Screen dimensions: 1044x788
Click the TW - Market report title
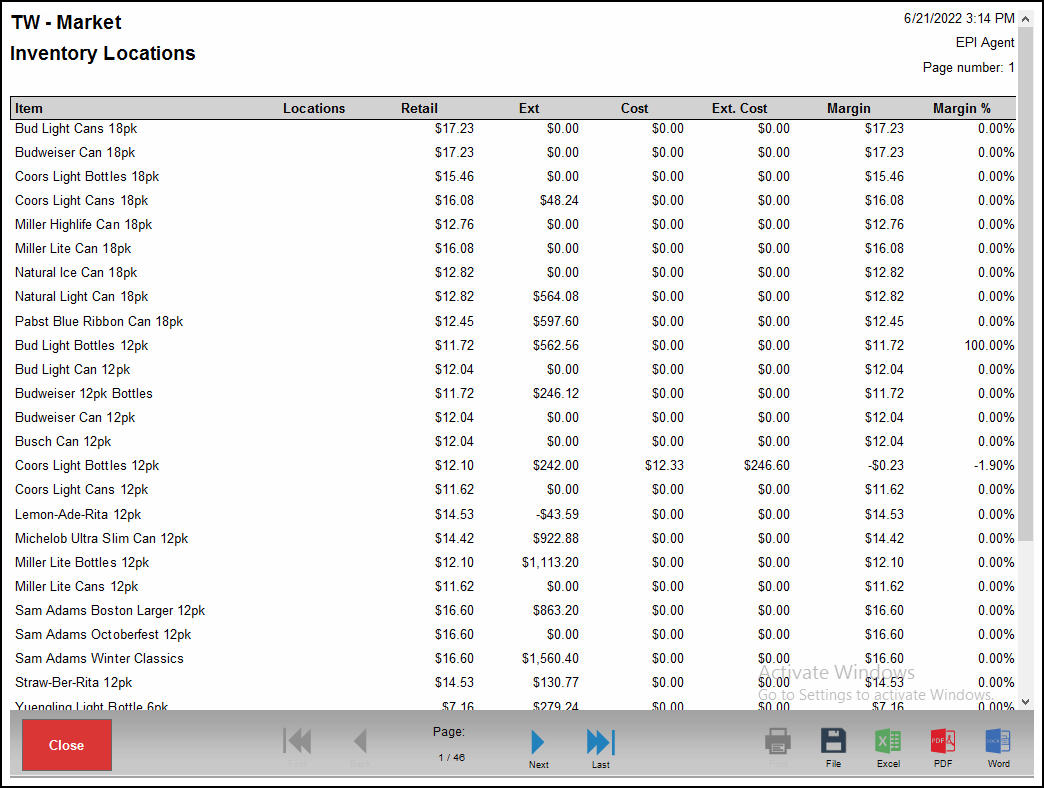pos(67,22)
